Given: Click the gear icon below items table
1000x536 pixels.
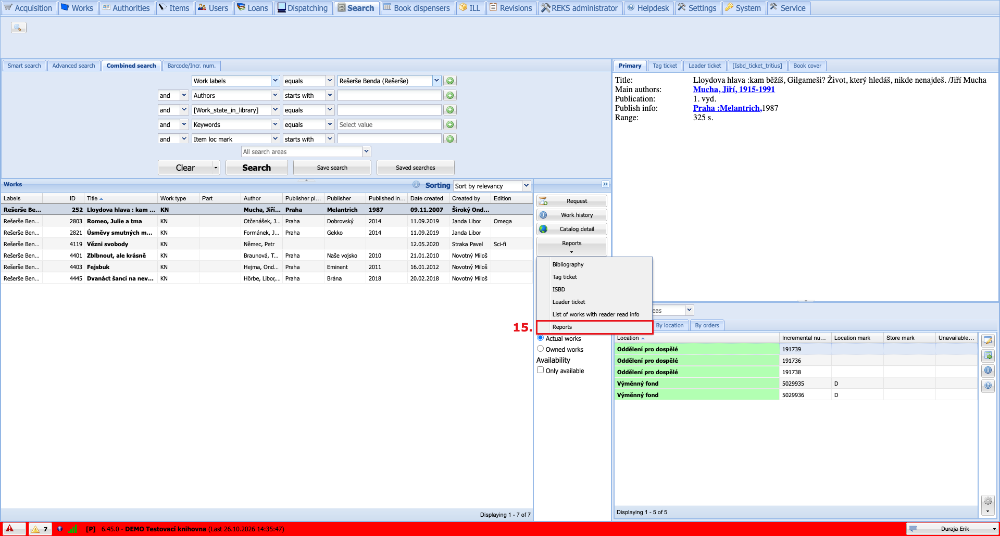Looking at the screenshot, I should (x=988, y=503).
